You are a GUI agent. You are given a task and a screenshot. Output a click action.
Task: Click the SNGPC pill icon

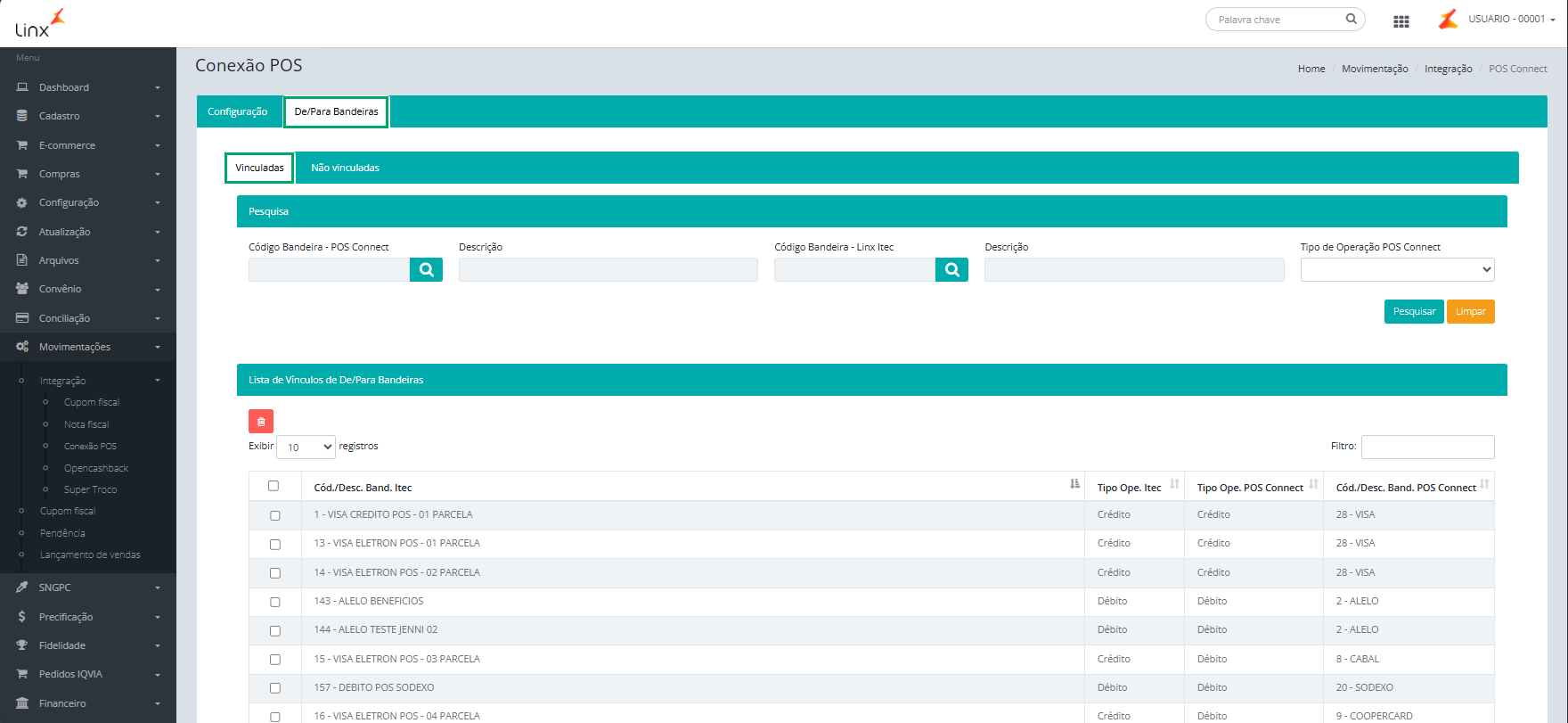[x=22, y=587]
